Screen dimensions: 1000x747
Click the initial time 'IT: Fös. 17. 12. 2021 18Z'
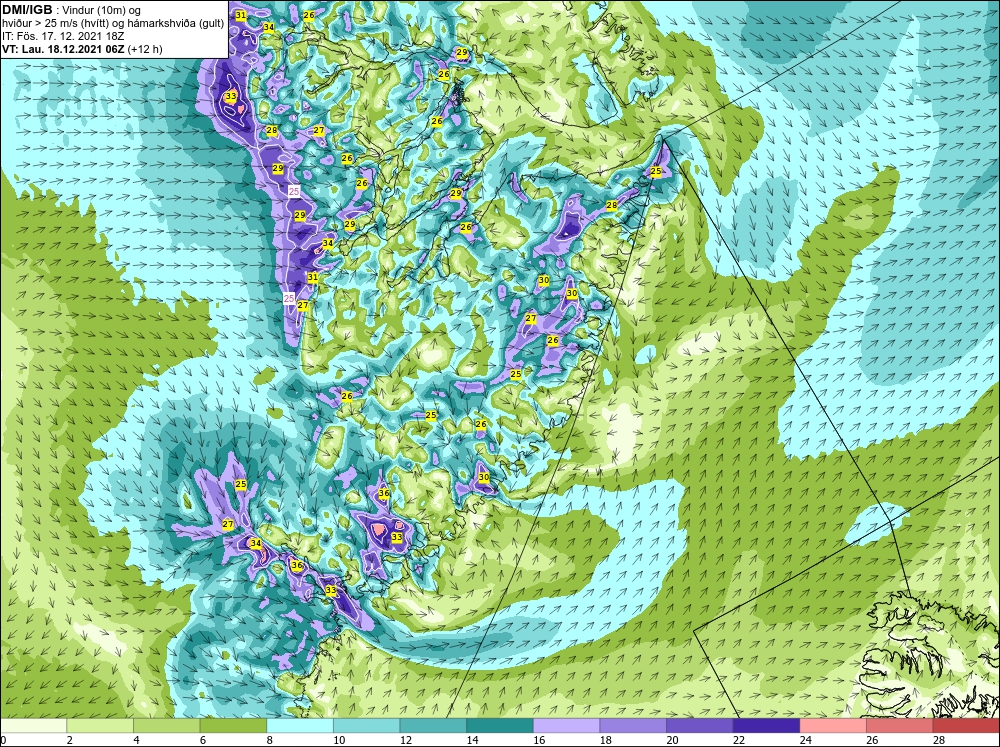click(x=62, y=36)
